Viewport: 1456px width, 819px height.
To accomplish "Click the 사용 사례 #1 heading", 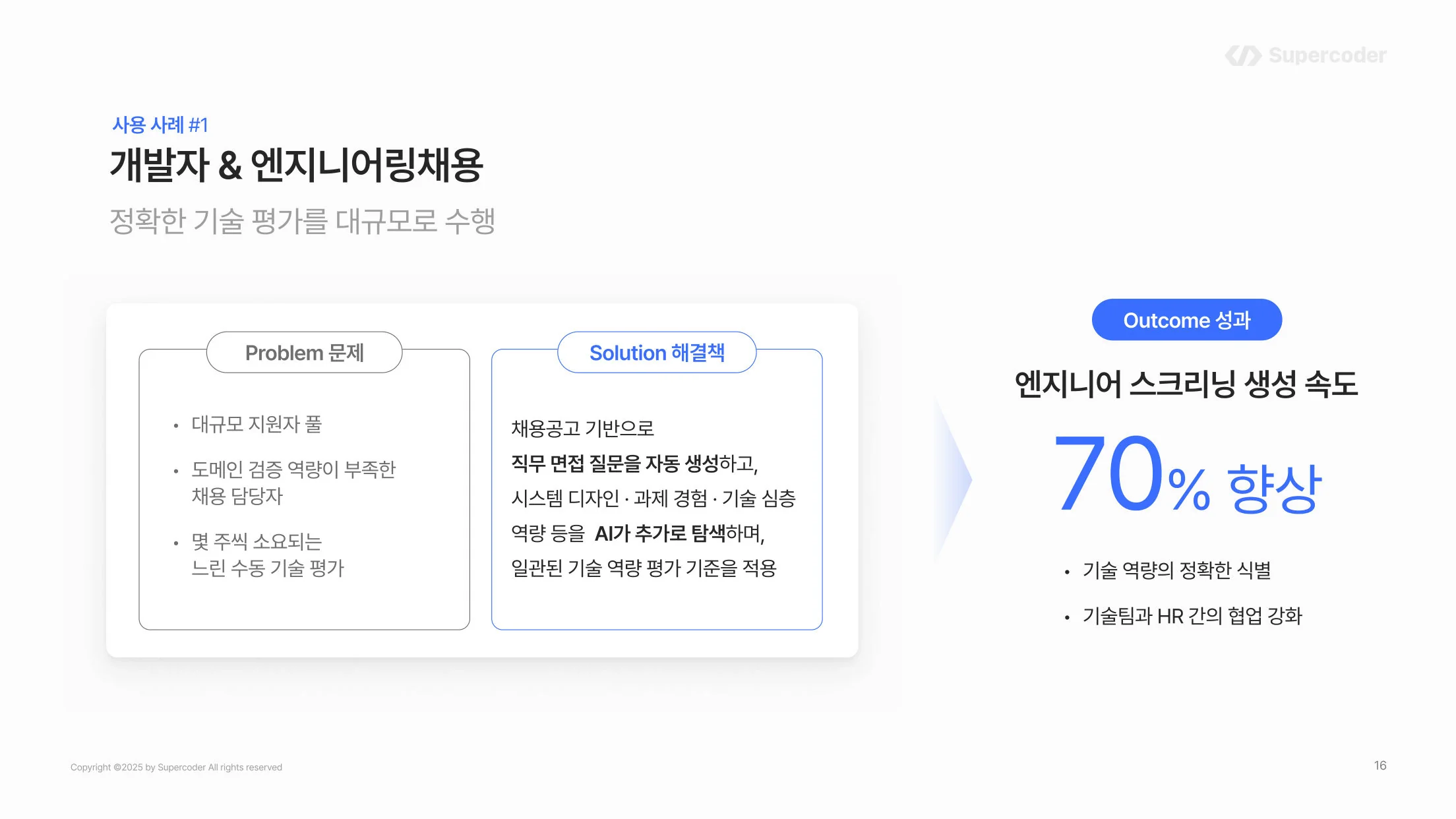I will 160,125.
